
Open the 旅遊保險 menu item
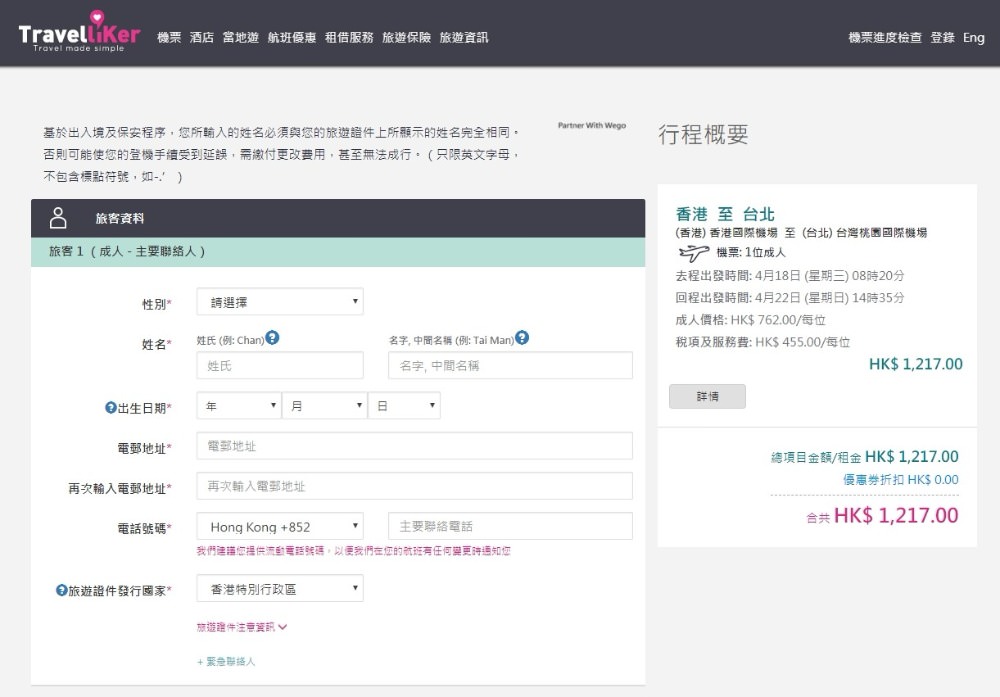coord(406,38)
